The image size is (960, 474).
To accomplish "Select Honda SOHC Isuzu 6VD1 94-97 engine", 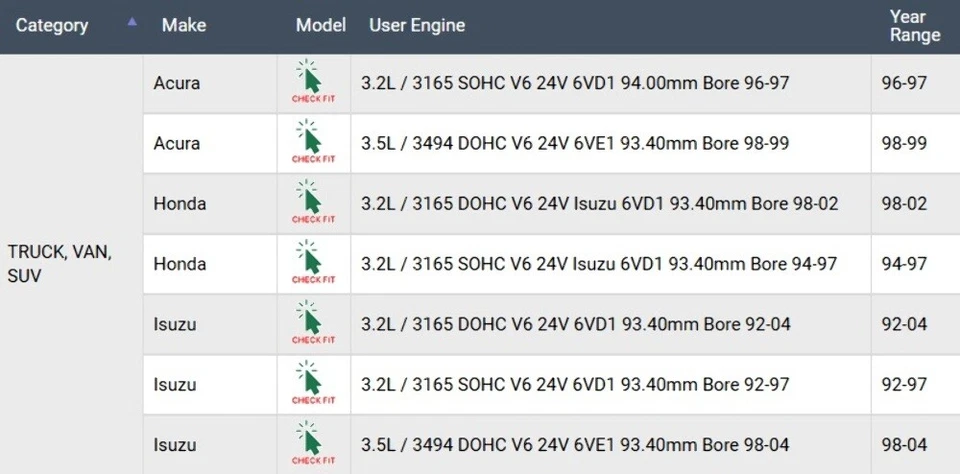I will 599,264.
